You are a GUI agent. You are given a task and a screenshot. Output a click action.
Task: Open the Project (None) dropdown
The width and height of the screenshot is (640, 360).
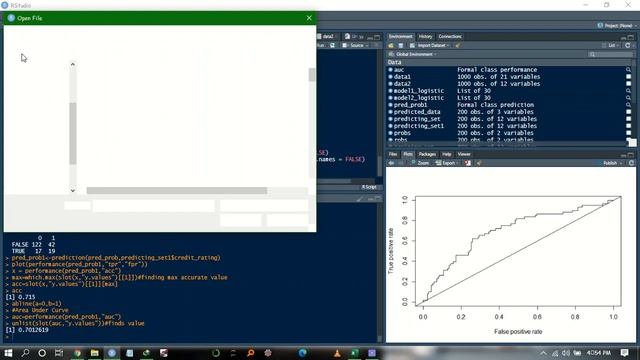617,25
